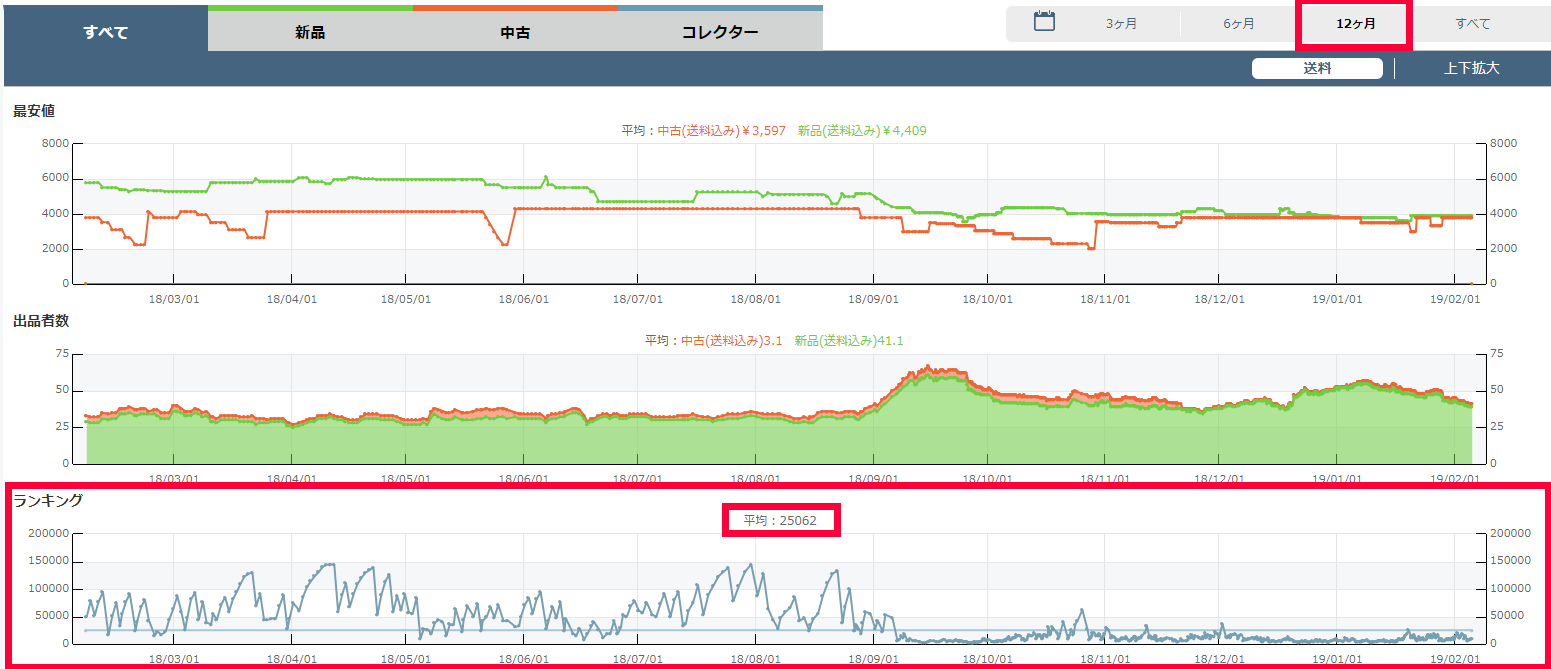Hide 新品(送料込み) 41.1 series in 出品者数 chart

tap(848, 341)
